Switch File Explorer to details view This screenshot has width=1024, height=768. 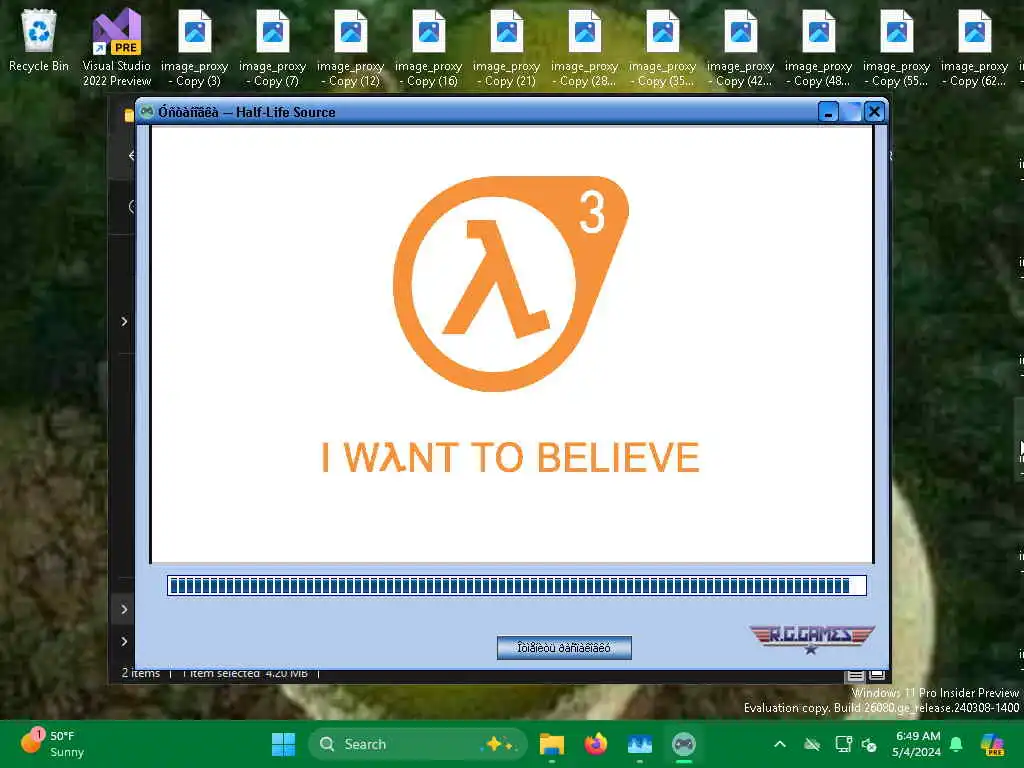point(856,675)
